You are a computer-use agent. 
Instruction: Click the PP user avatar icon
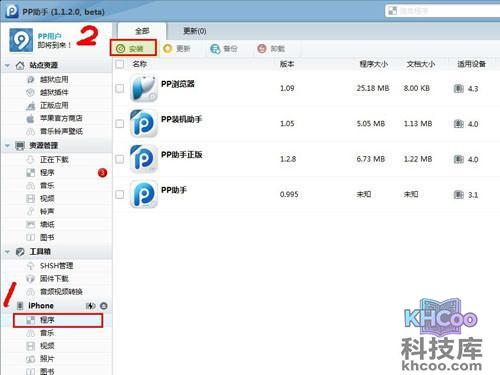(x=21, y=40)
